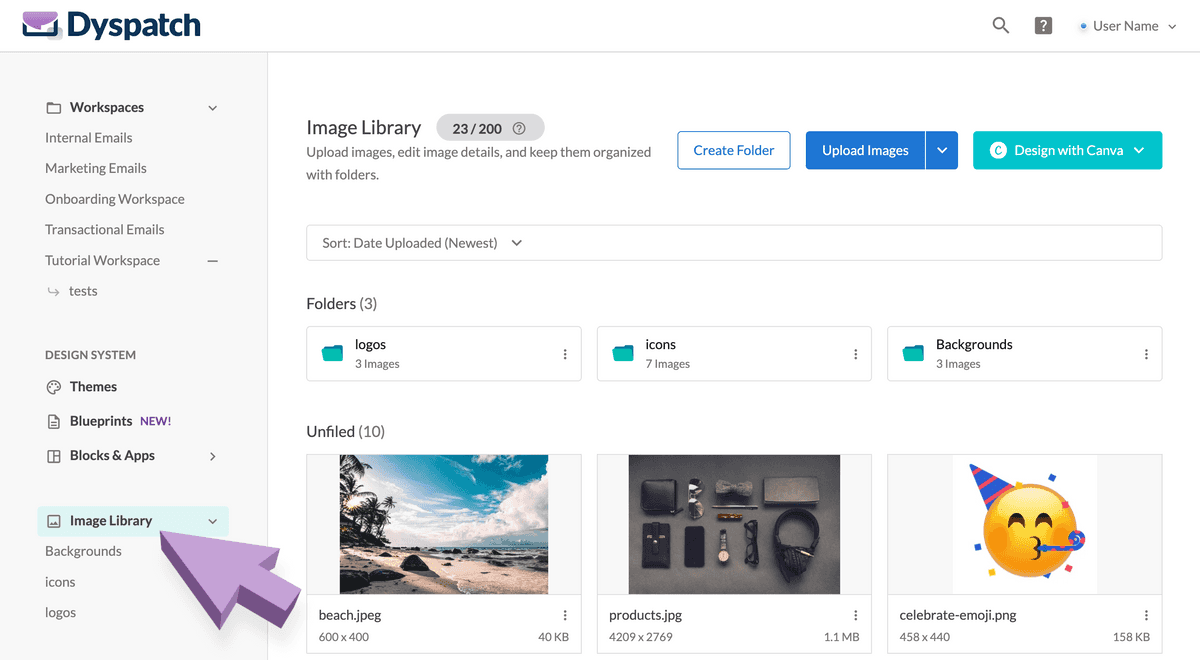The height and width of the screenshot is (660, 1200).
Task: Click the Create Folder button
Action: 734,150
